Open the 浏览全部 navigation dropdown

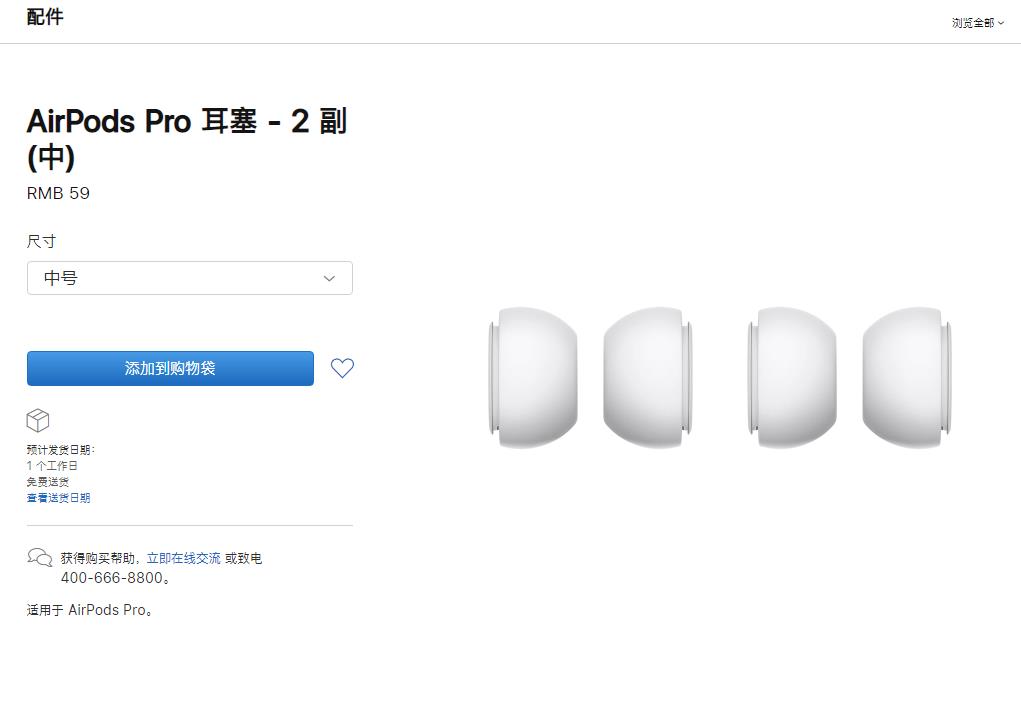(x=977, y=22)
